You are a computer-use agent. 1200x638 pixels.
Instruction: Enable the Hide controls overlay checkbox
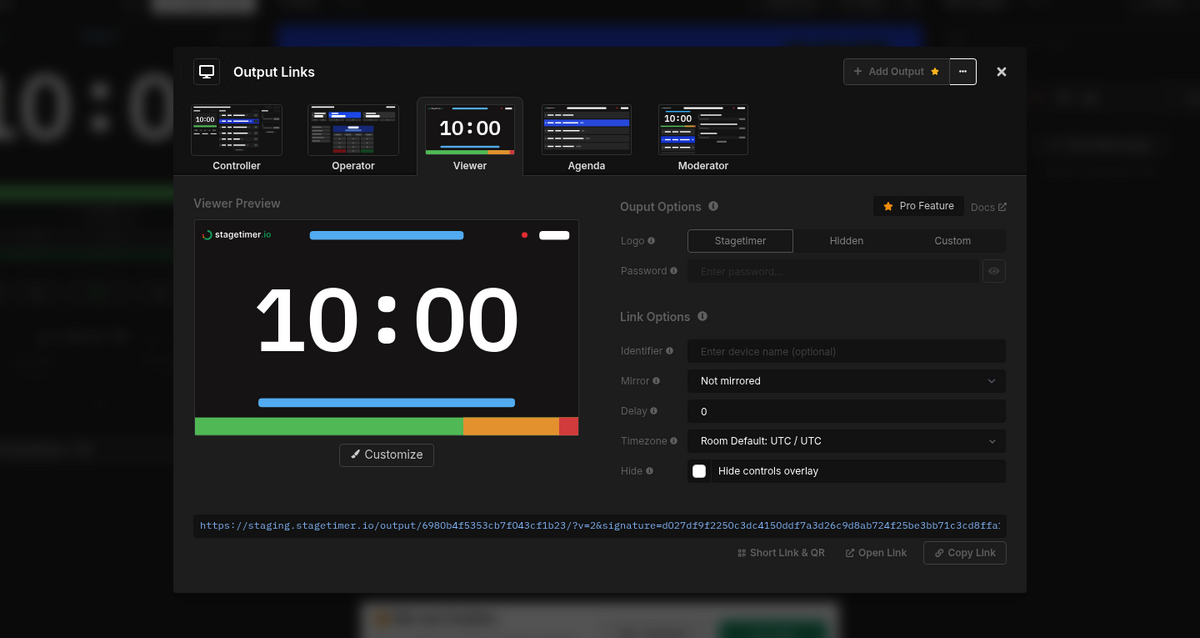(x=699, y=470)
